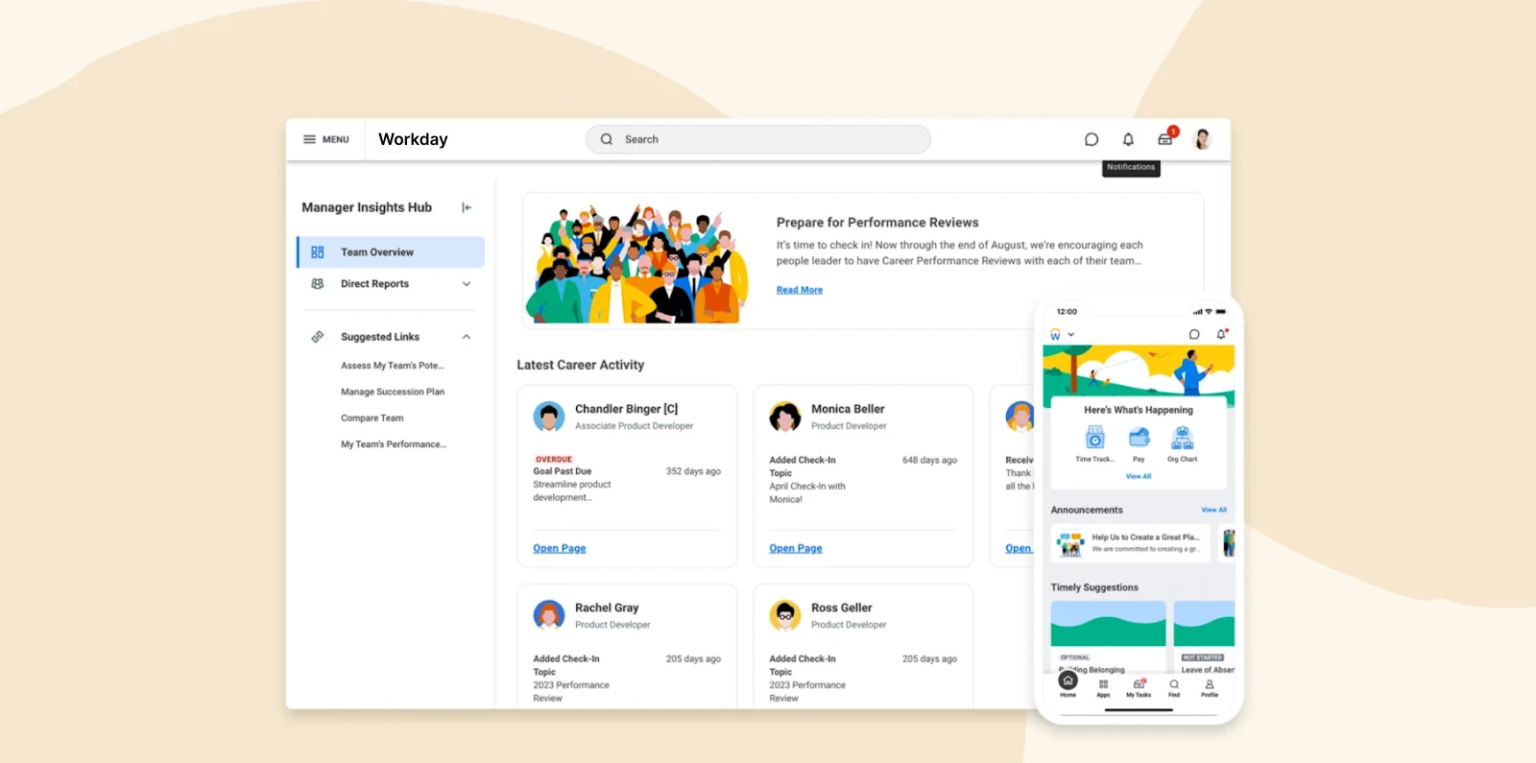Click Monica Beller's avatar picture

click(x=785, y=416)
